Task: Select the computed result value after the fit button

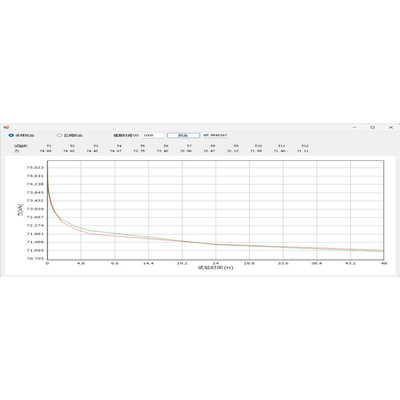Action: (x=215, y=135)
